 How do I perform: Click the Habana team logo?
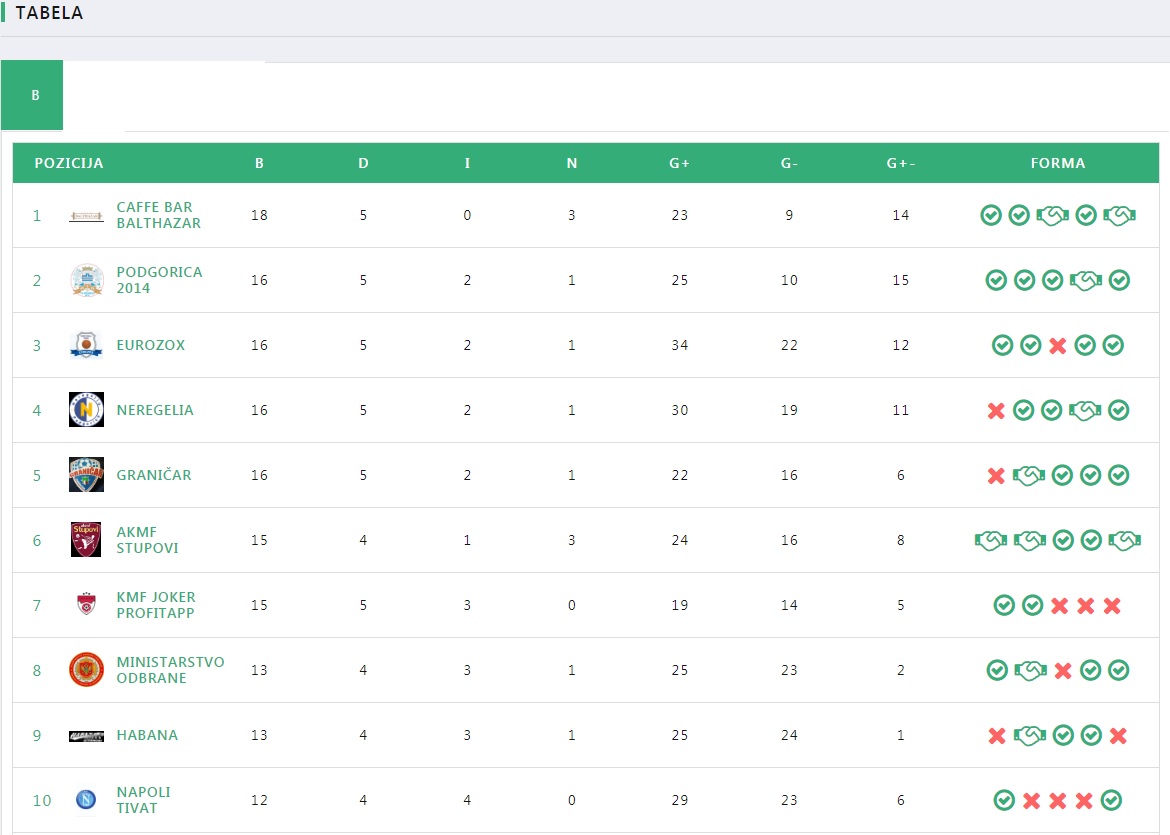[86, 736]
